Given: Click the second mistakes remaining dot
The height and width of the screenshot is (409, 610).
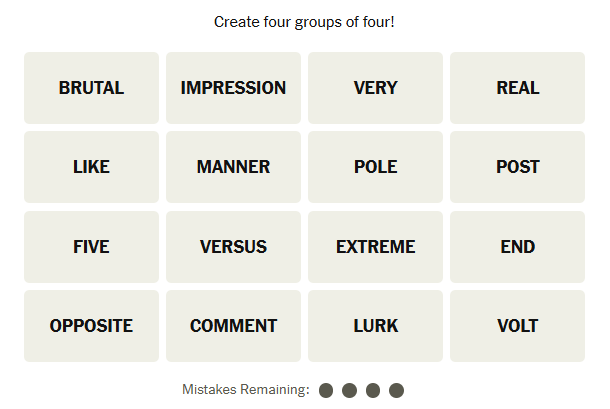Looking at the screenshot, I should [x=349, y=390].
